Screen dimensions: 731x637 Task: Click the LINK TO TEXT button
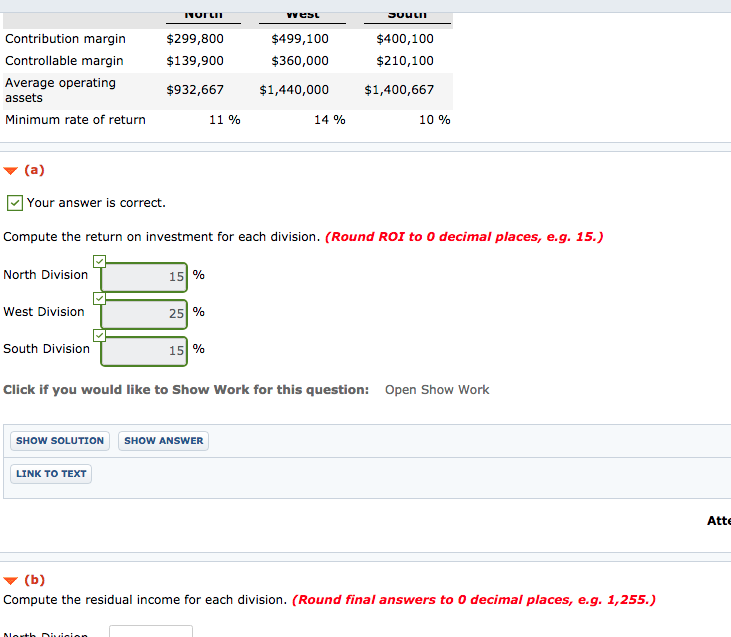(x=51, y=474)
